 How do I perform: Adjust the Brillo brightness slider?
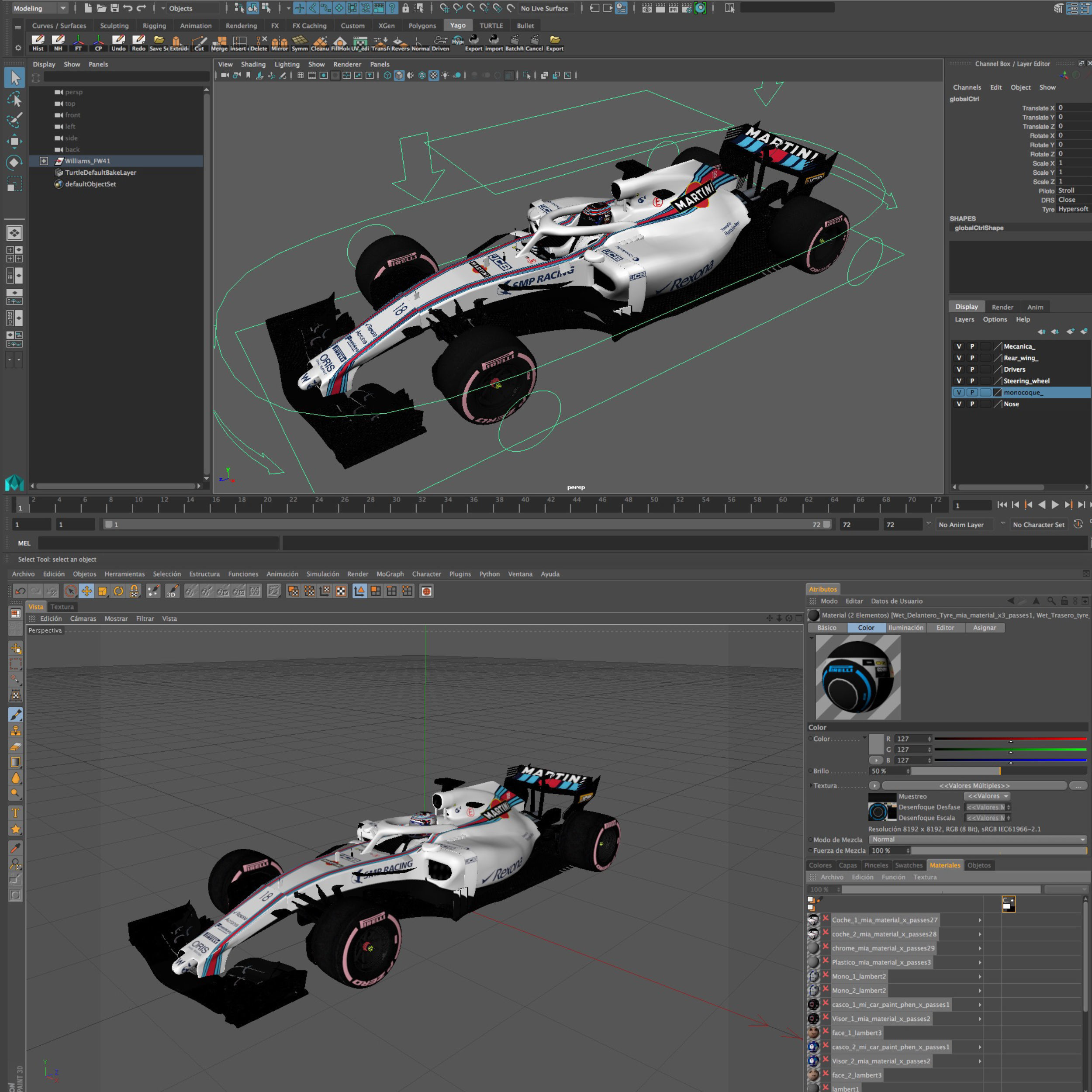coord(999,771)
